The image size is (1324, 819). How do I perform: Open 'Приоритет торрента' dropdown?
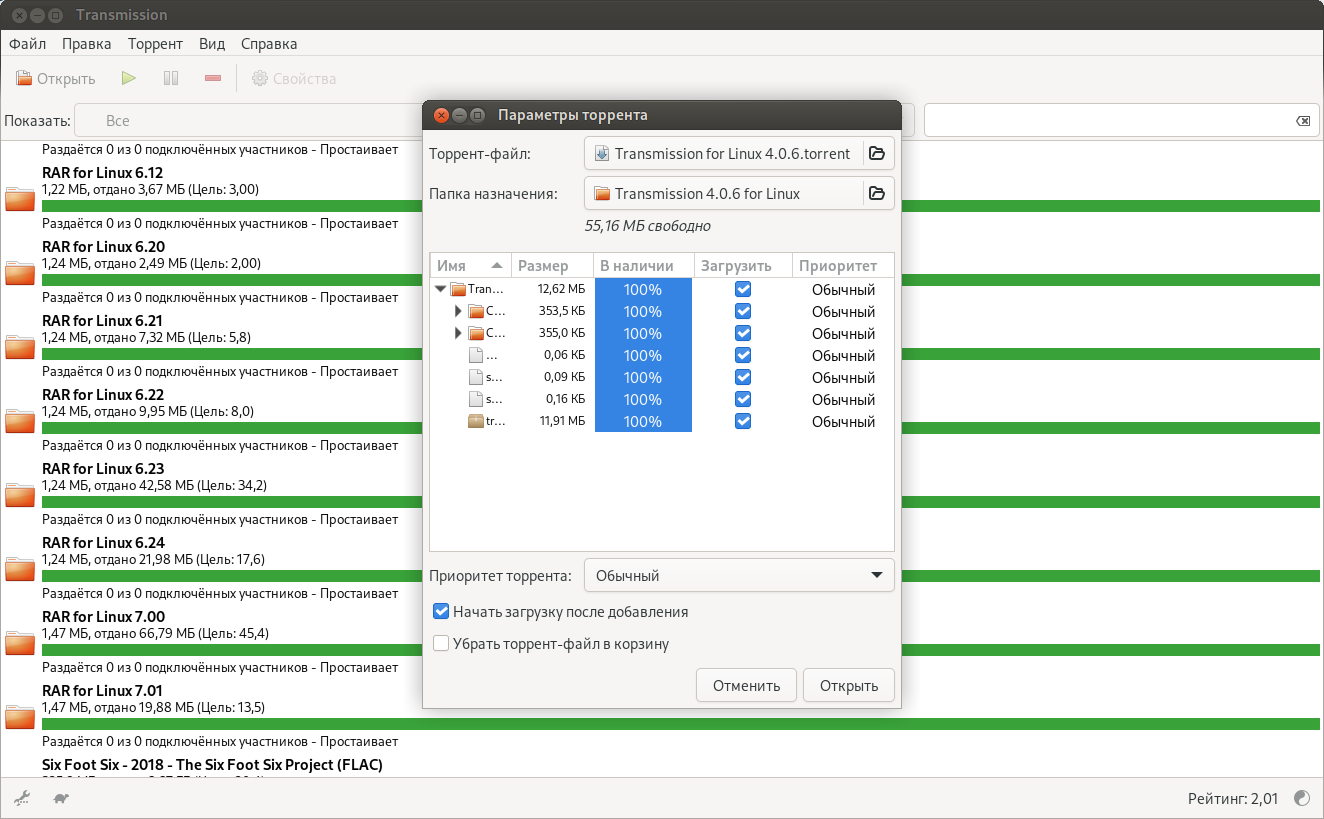click(738, 575)
